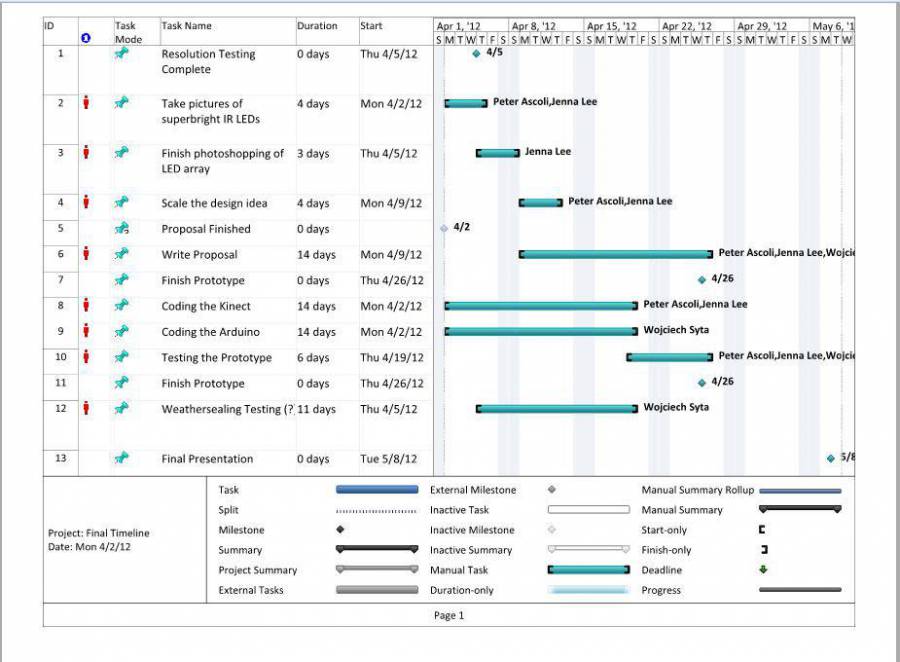The height and width of the screenshot is (662, 900).
Task: Click the 'Project: Final Timeline' text in the legend
Action: click(99, 533)
